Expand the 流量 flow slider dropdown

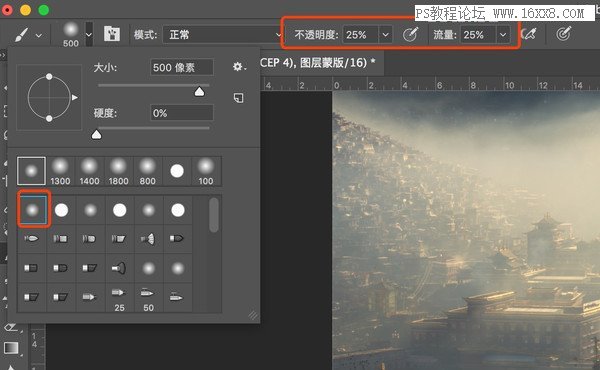coord(503,35)
